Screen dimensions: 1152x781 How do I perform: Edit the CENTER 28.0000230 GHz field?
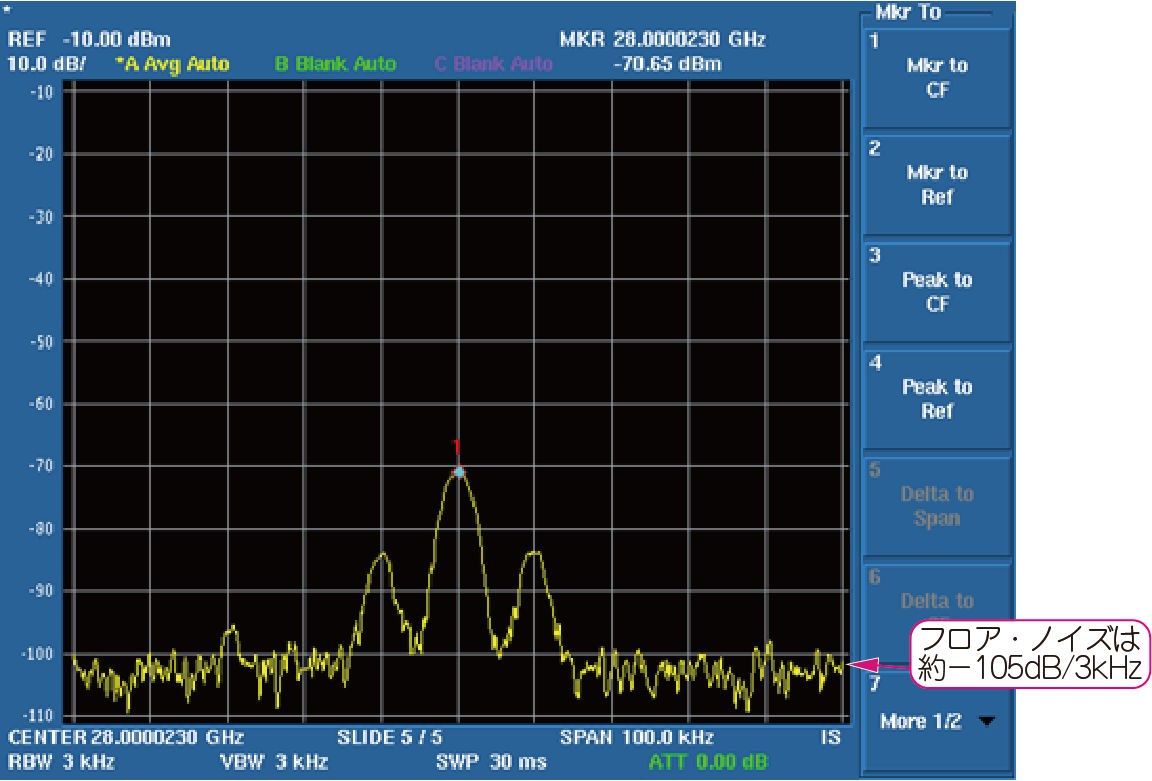tap(126, 738)
